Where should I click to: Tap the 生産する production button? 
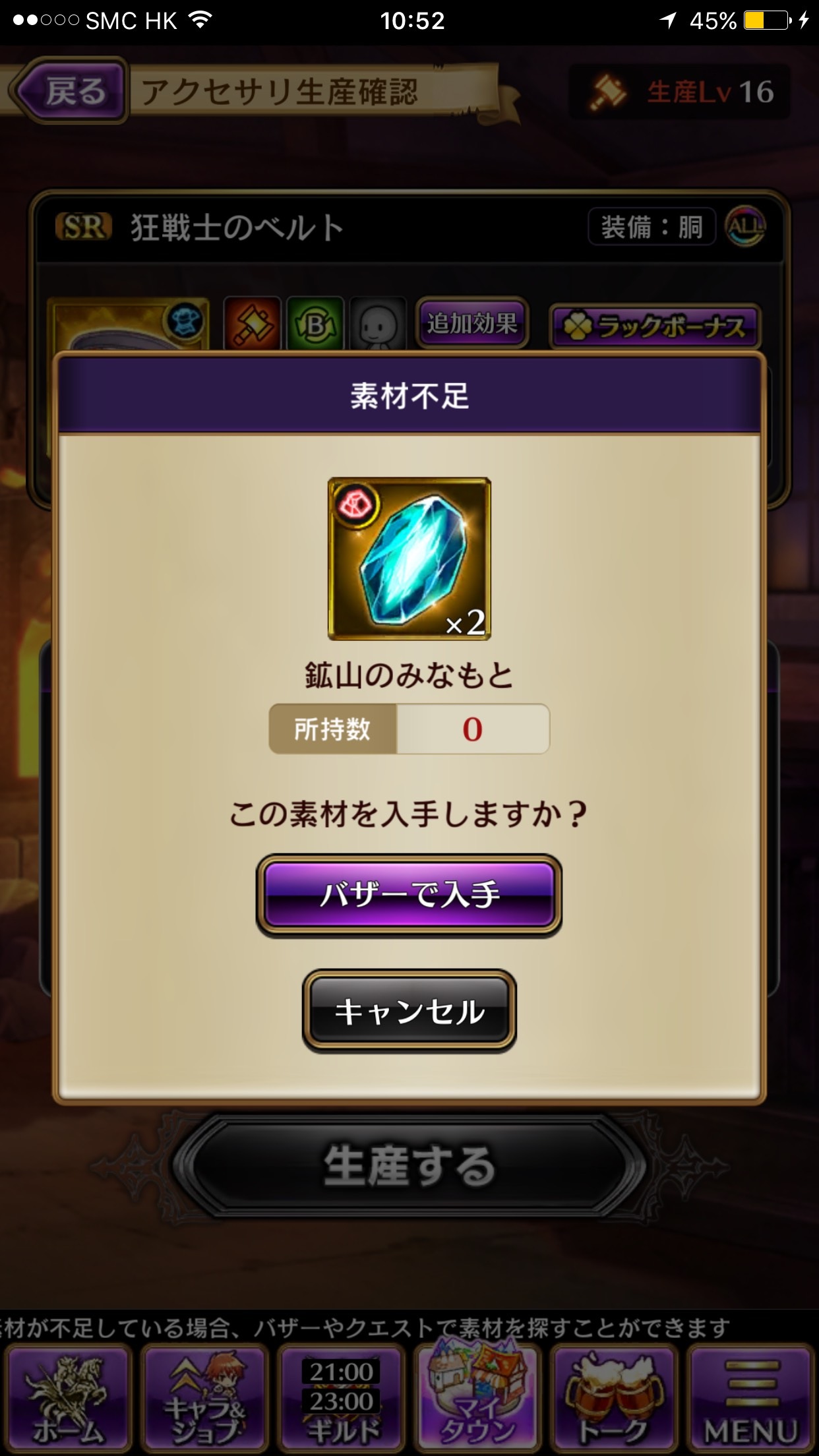409,1166
